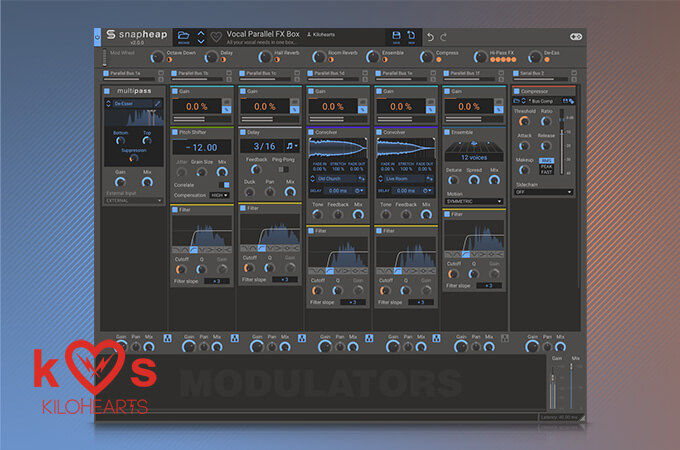The width and height of the screenshot is (680, 450).
Task: Click the 3/16 delay time value
Action: click(x=264, y=146)
